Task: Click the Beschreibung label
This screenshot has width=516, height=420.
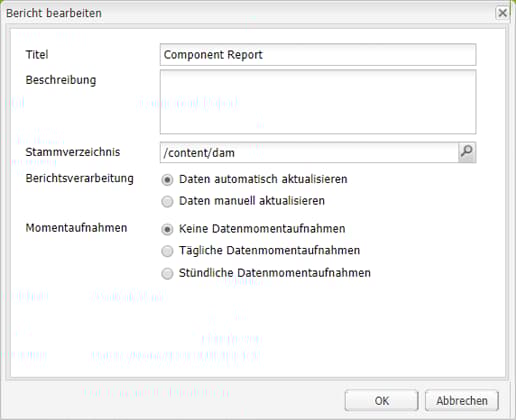Action: click(x=61, y=80)
